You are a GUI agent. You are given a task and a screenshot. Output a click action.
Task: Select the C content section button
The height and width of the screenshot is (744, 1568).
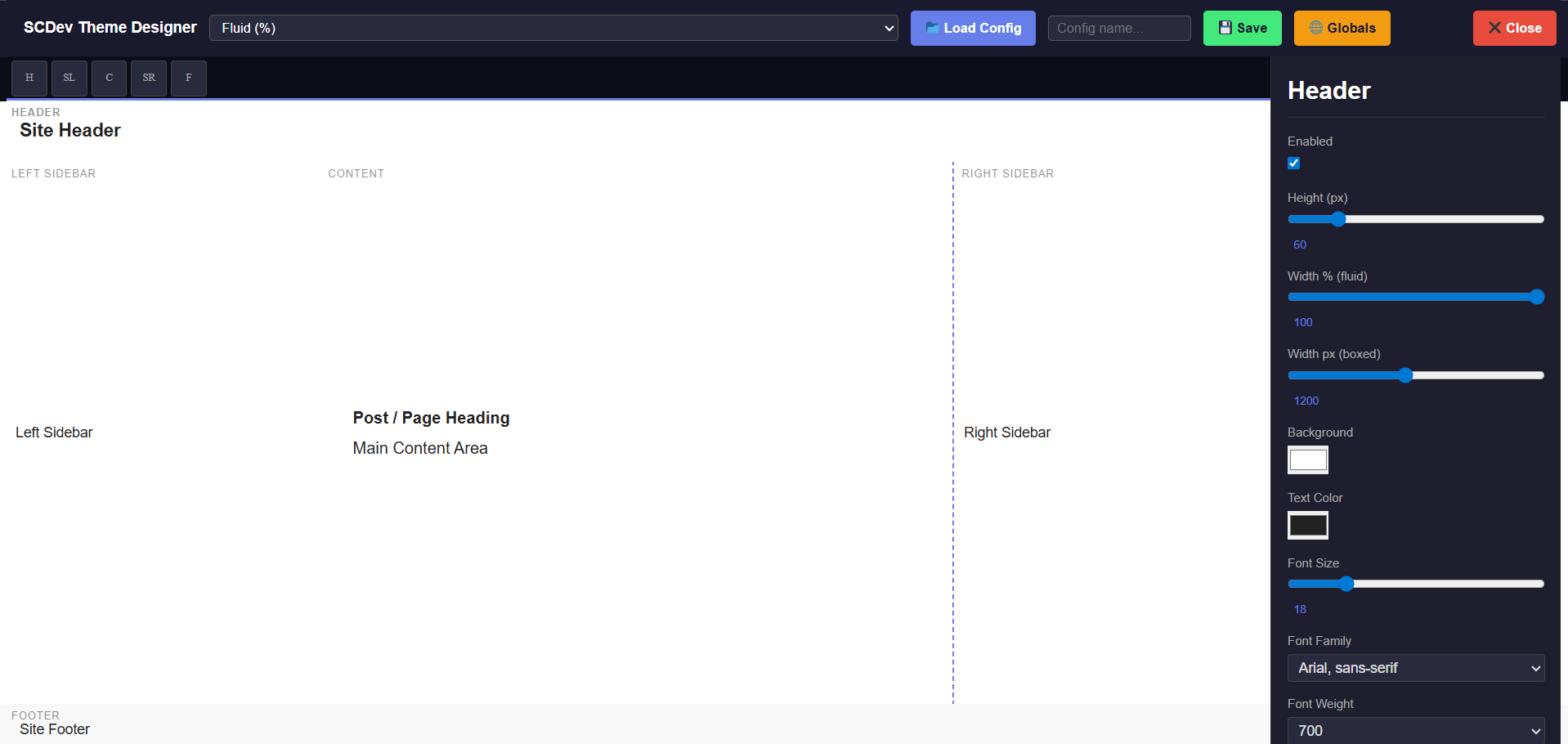109,78
